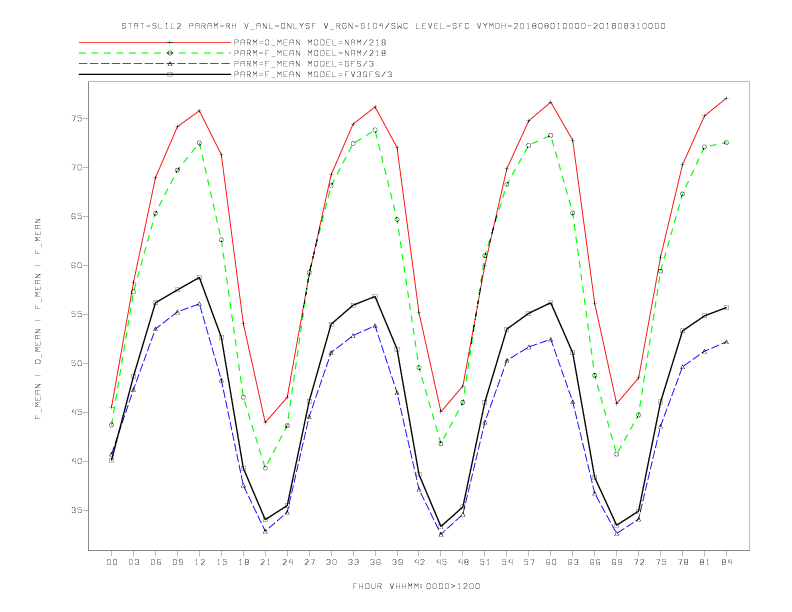Click the green NAM forecast data point at hour 21

(265, 468)
